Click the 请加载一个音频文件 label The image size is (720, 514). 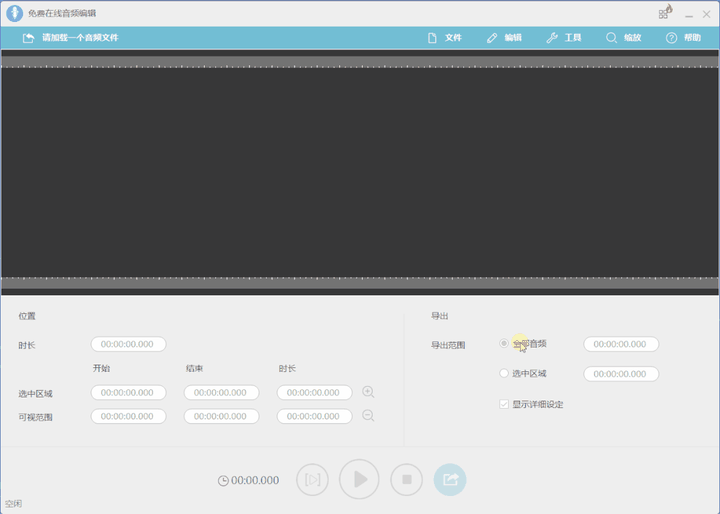(80, 38)
